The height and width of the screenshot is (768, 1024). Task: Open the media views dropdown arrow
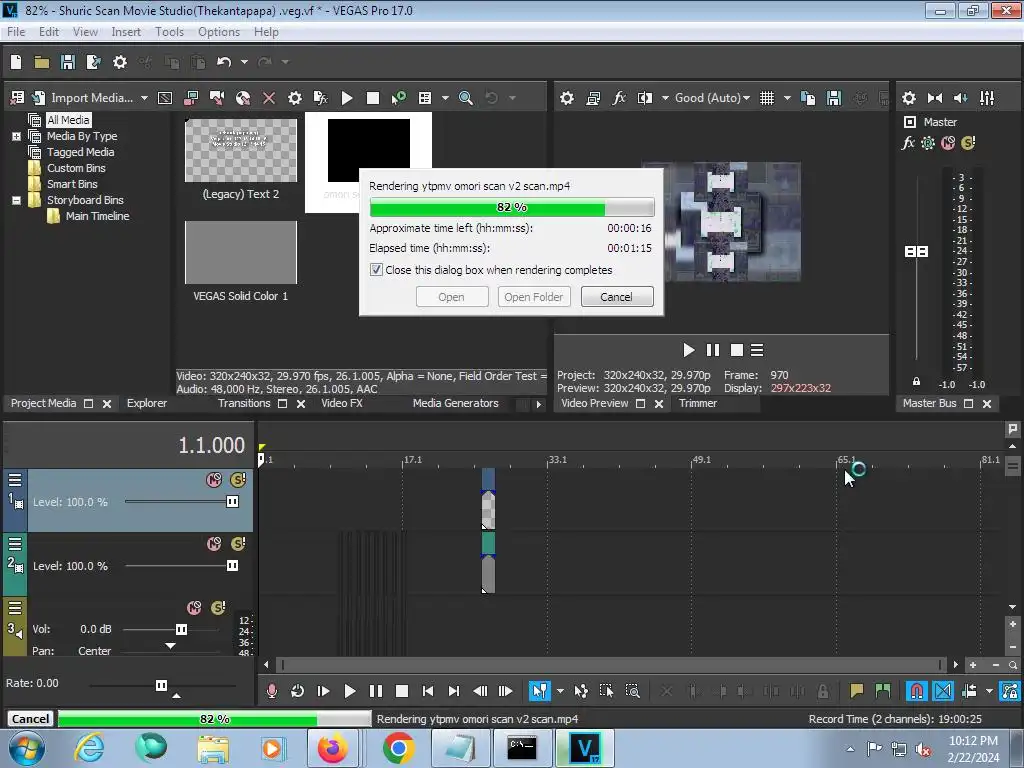click(x=445, y=98)
